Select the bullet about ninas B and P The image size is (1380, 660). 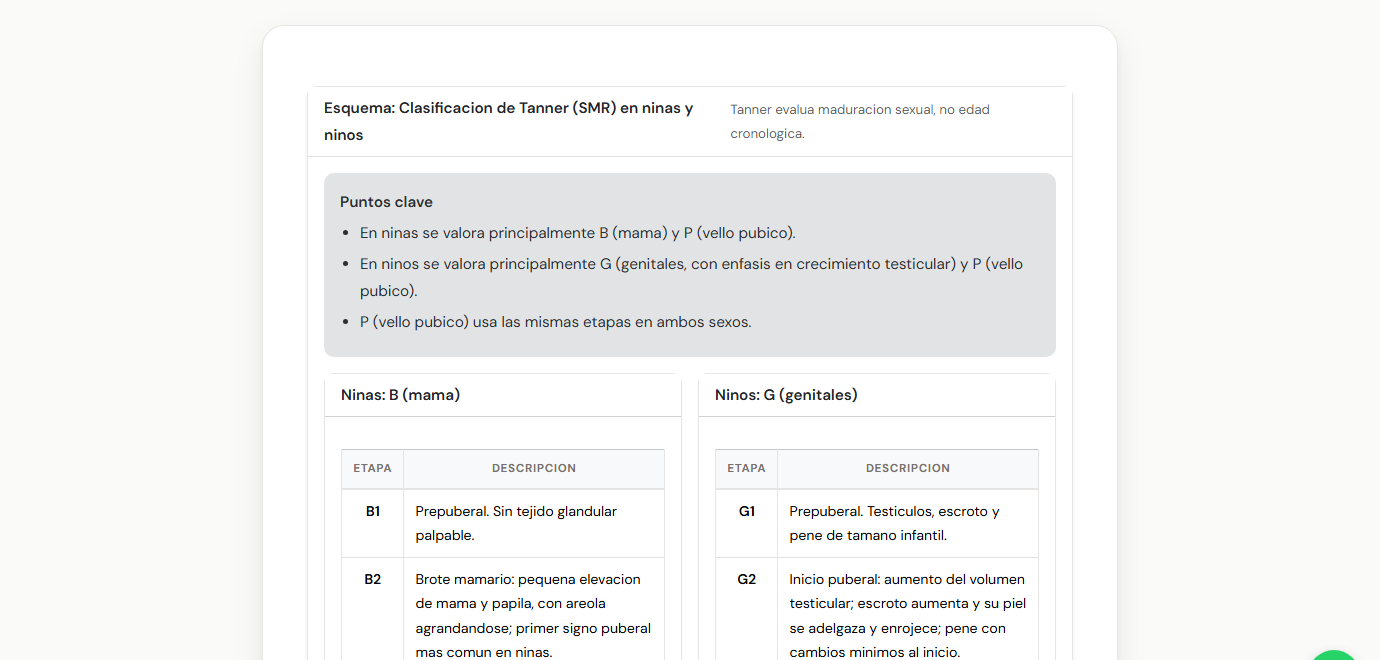pyautogui.click(x=577, y=233)
